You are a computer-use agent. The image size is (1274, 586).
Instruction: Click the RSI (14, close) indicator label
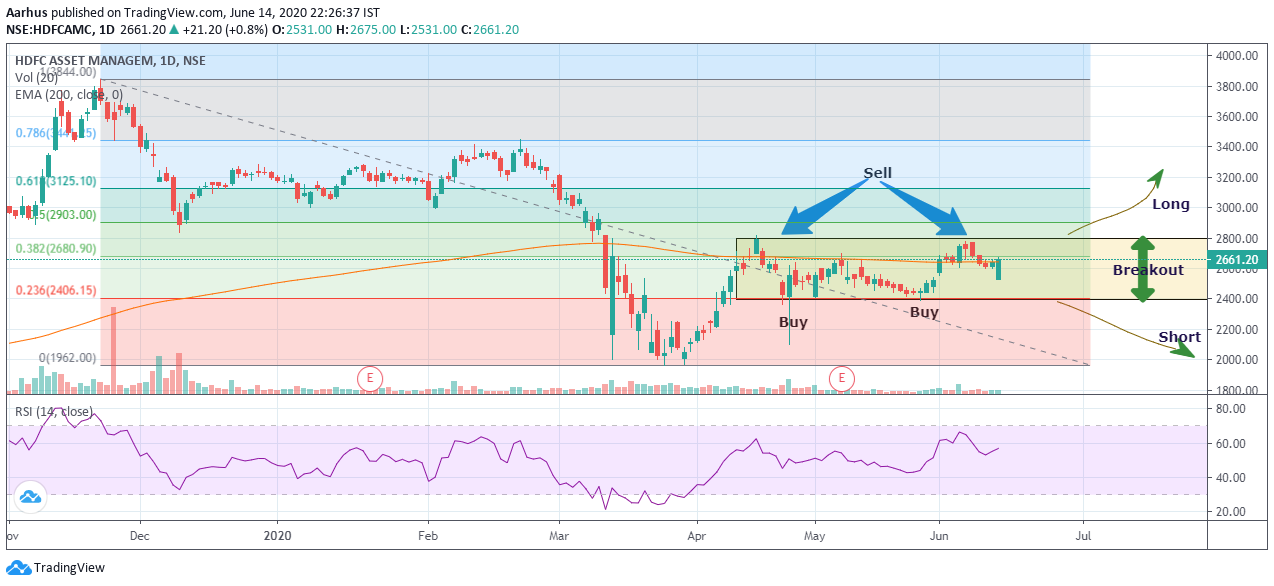tap(54, 412)
